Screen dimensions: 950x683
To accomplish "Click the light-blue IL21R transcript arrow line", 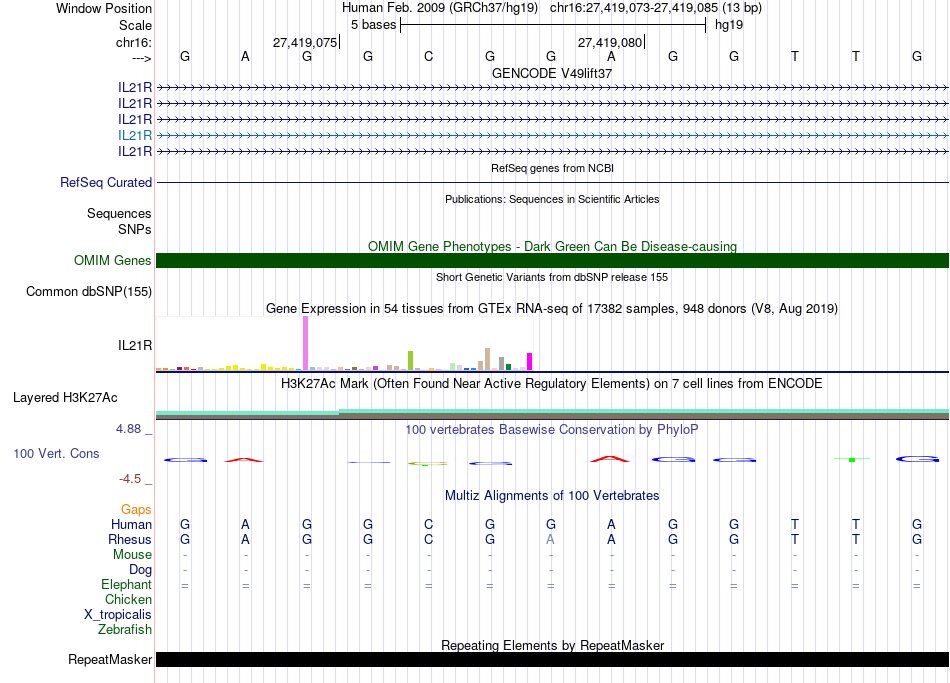I will click(552, 135).
